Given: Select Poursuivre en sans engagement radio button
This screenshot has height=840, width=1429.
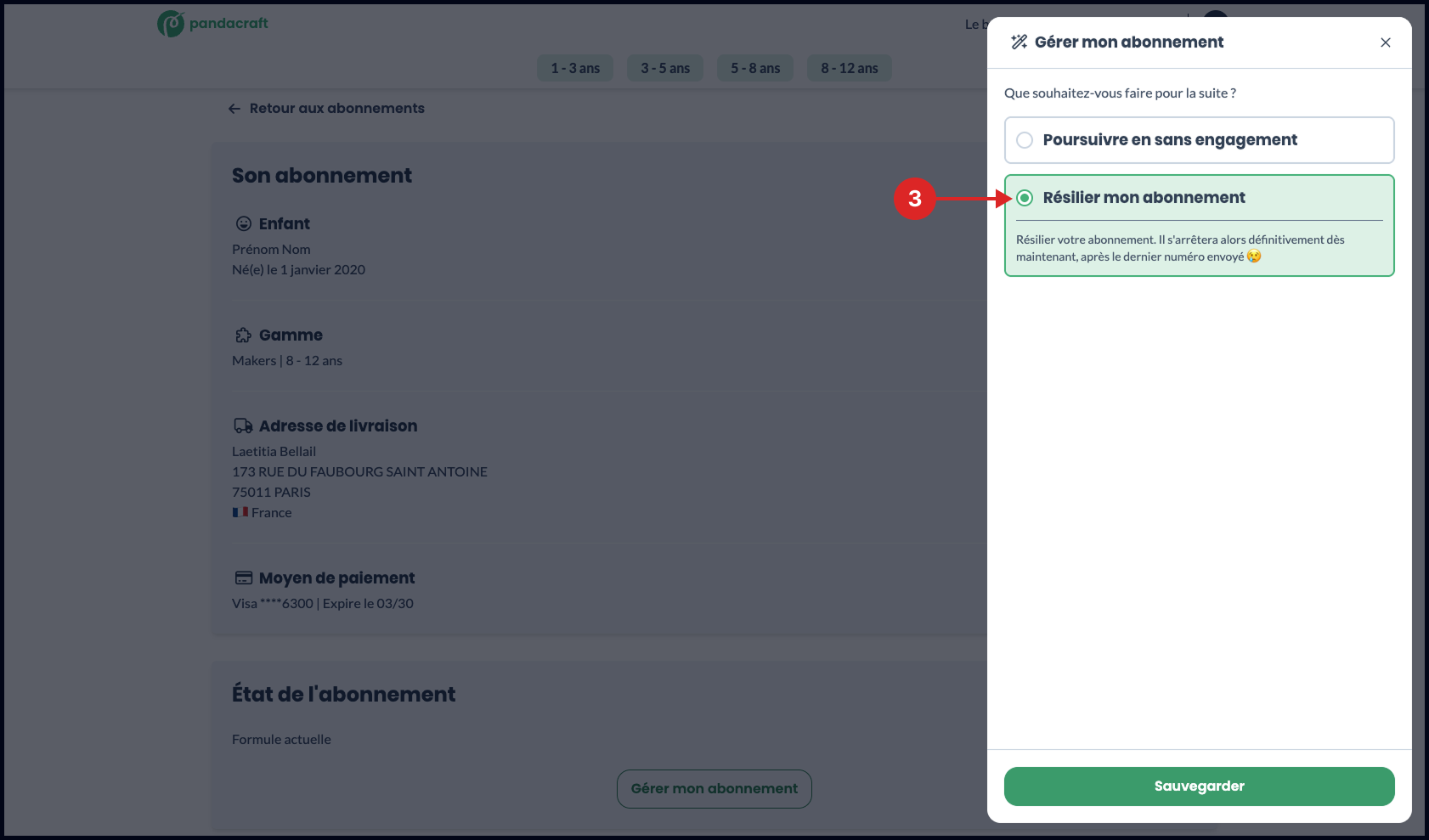Looking at the screenshot, I should click(1025, 140).
